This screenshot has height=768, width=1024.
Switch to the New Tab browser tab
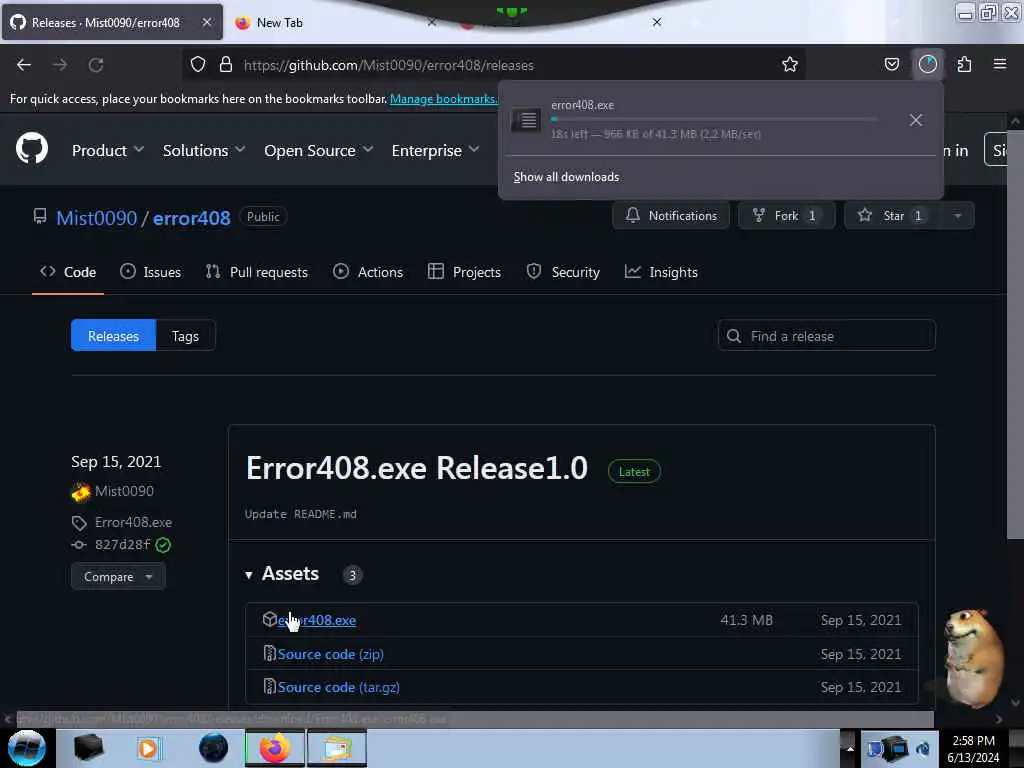point(280,23)
